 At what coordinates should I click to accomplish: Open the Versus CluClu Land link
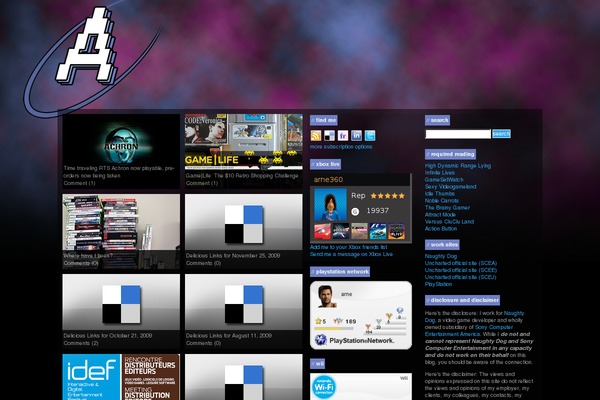449,222
